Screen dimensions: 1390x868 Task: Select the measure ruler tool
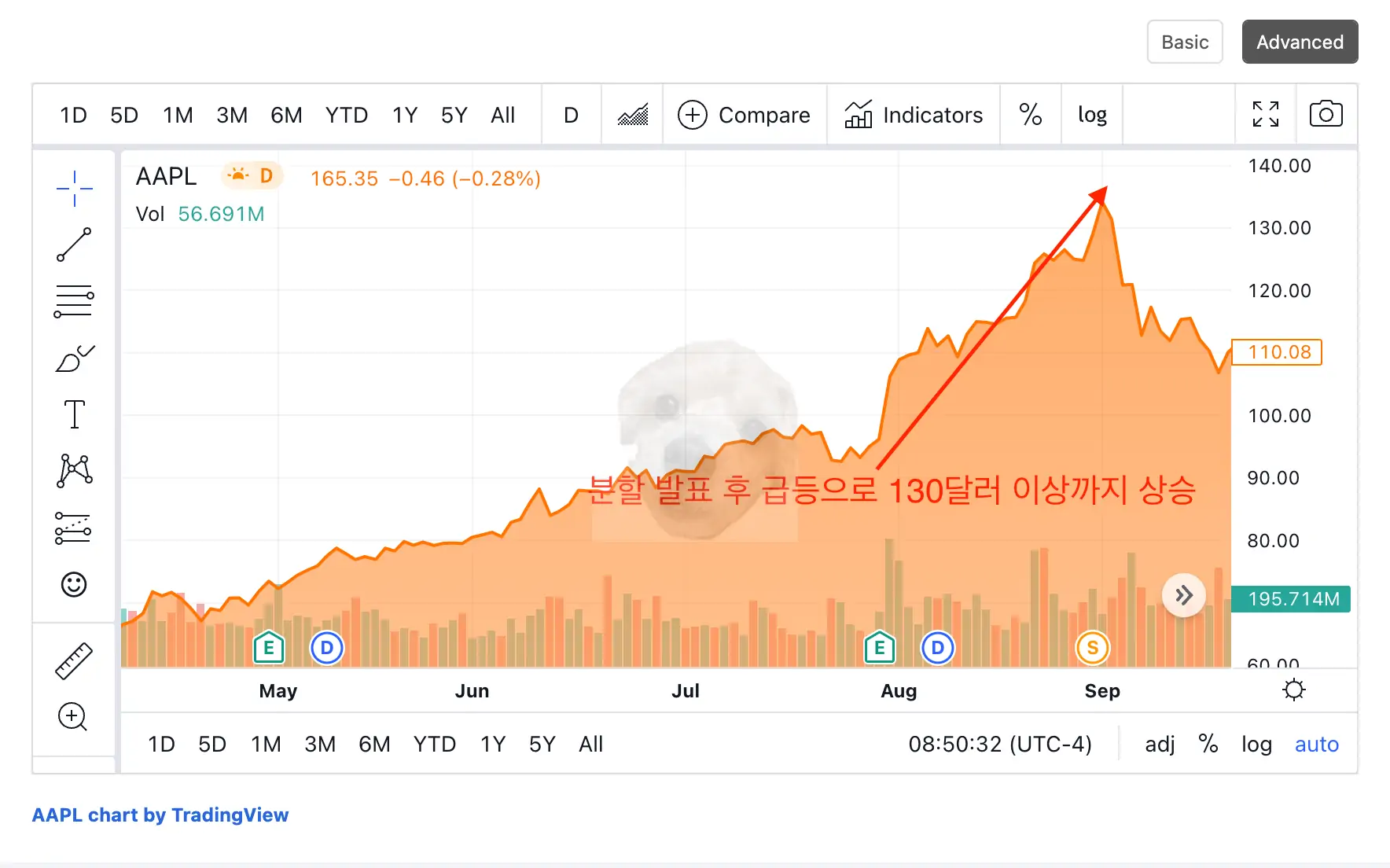pos(73,660)
